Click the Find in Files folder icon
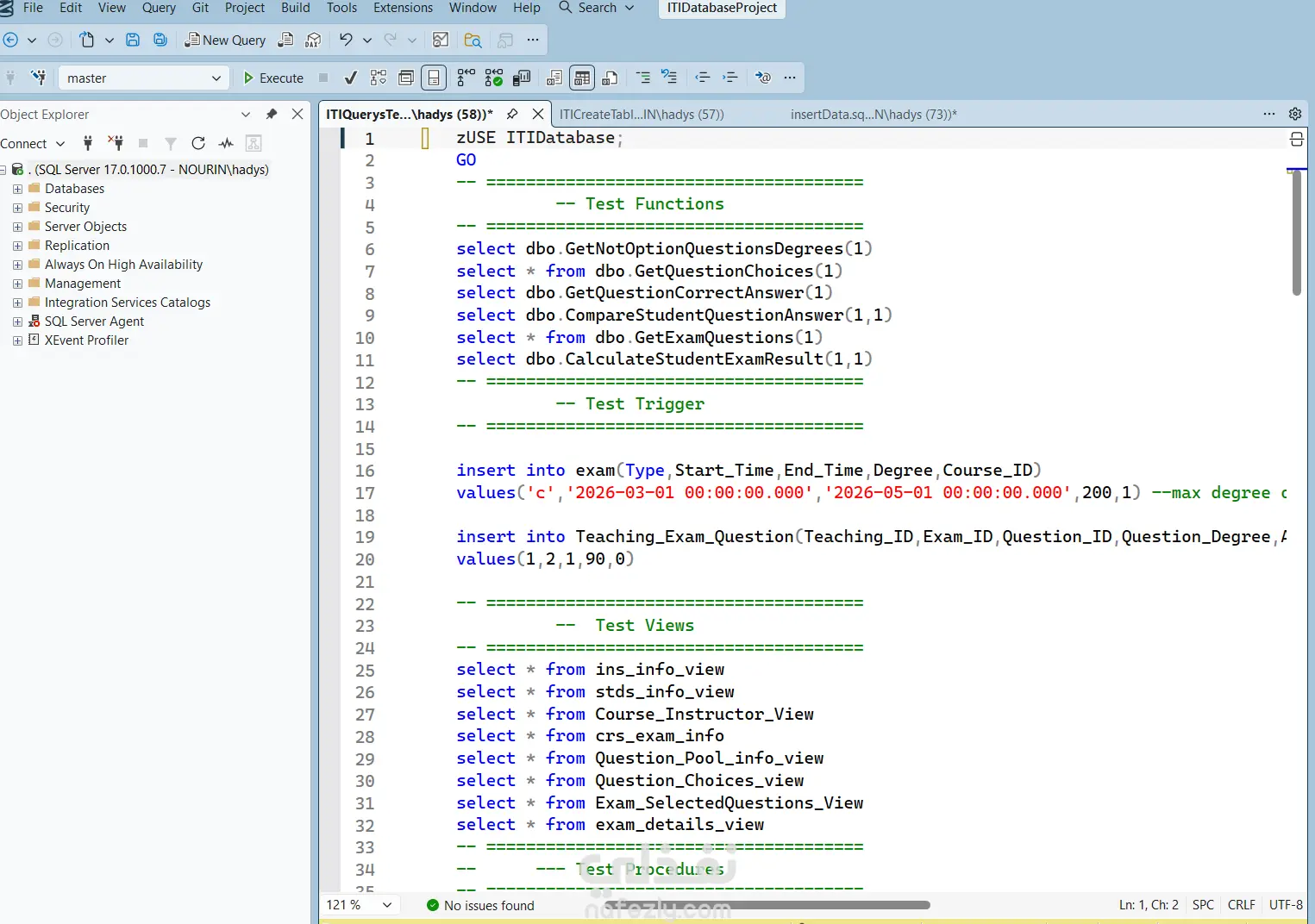 pyautogui.click(x=473, y=40)
